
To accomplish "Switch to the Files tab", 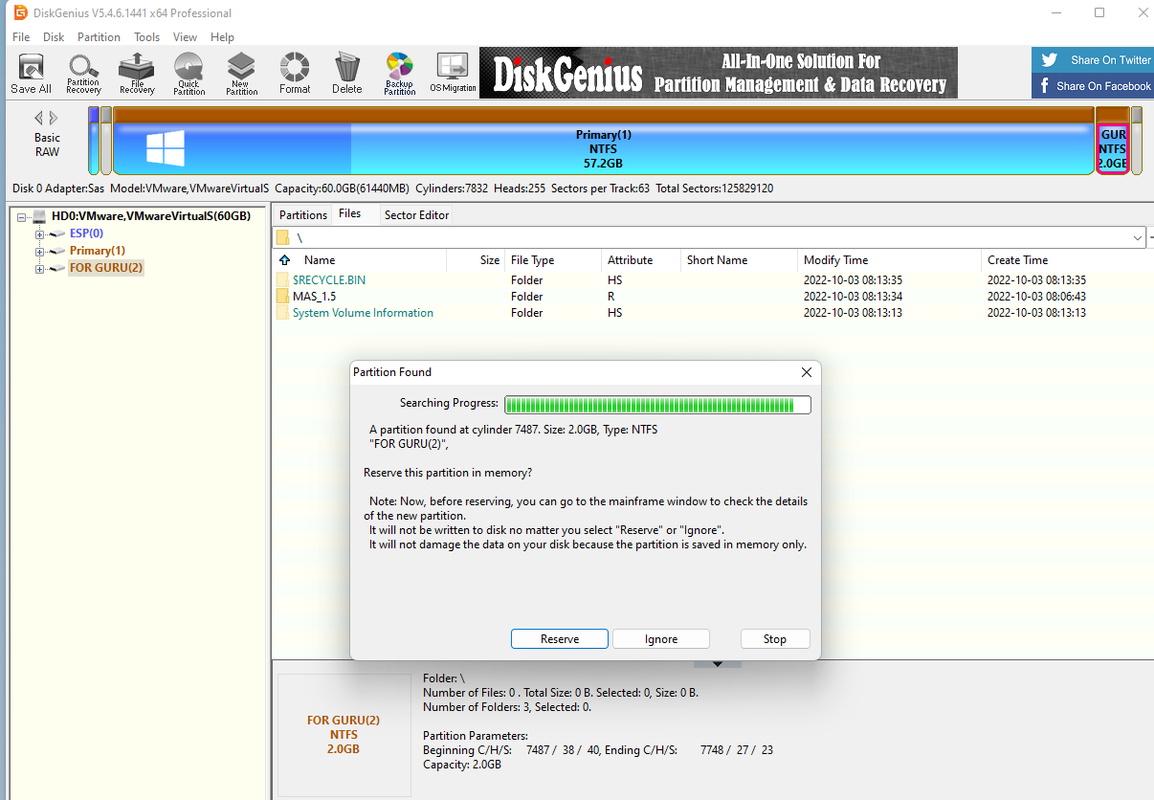I will click(350, 213).
